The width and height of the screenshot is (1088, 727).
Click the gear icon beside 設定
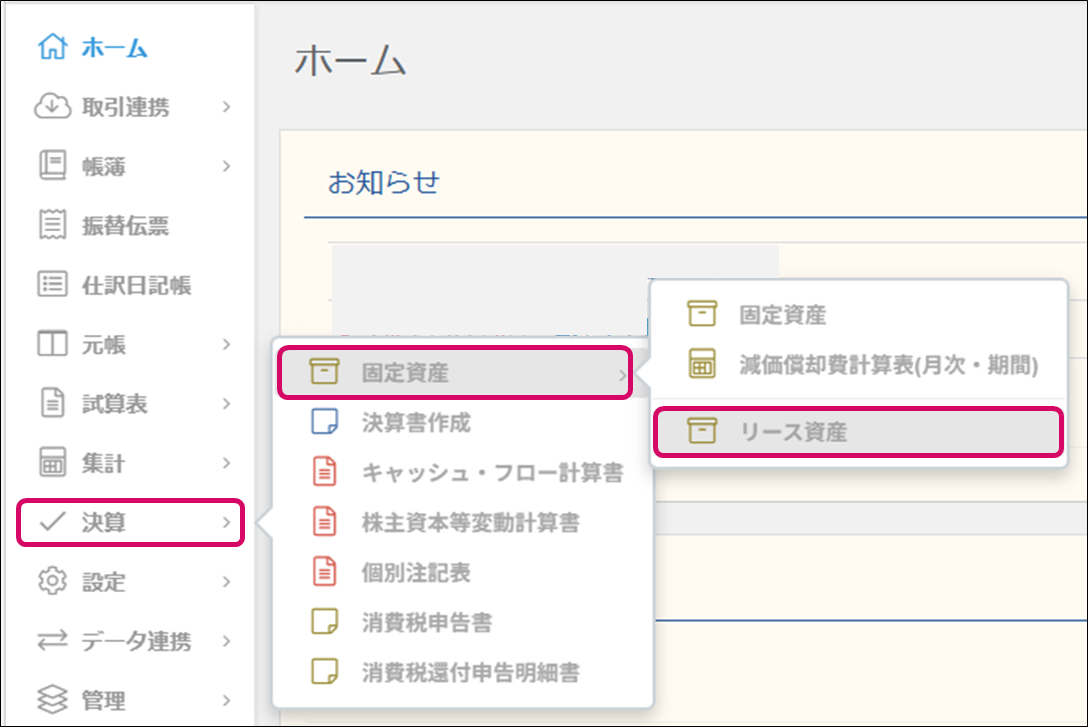click(x=52, y=581)
